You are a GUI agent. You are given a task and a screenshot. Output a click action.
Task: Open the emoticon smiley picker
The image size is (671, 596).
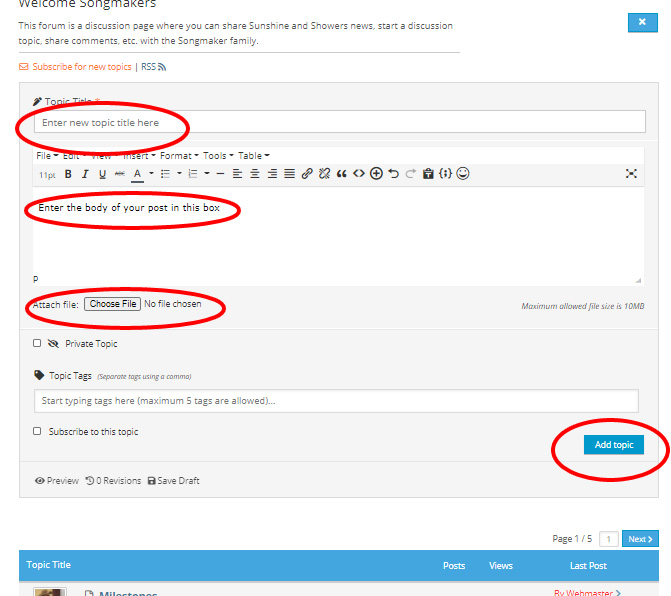[462, 174]
